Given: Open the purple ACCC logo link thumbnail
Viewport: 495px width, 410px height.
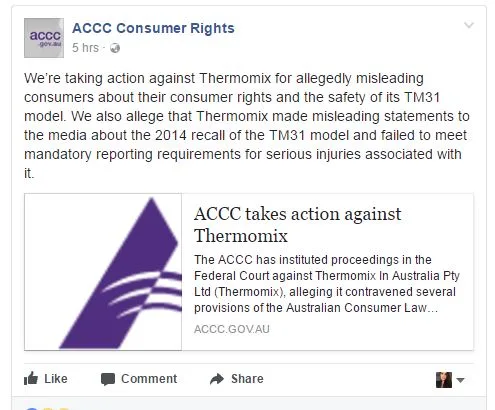Looking at the screenshot, I should click(103, 272).
